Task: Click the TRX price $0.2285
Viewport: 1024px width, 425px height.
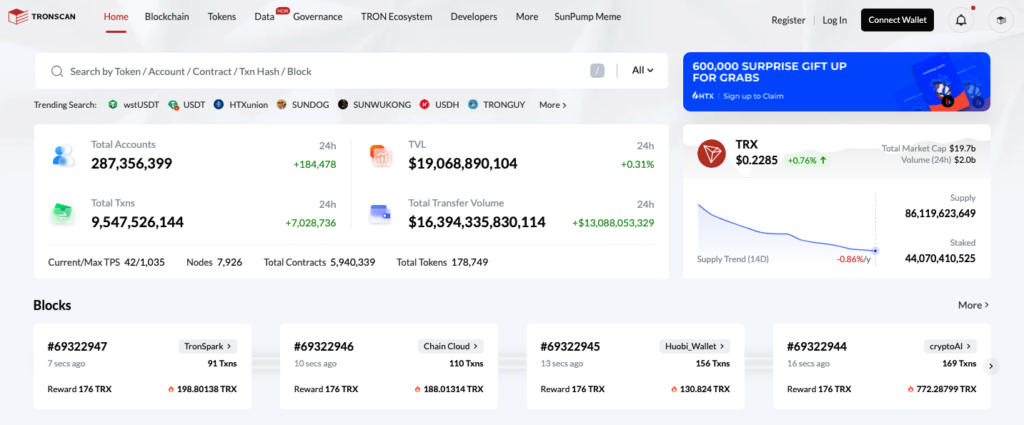Action: (756, 160)
